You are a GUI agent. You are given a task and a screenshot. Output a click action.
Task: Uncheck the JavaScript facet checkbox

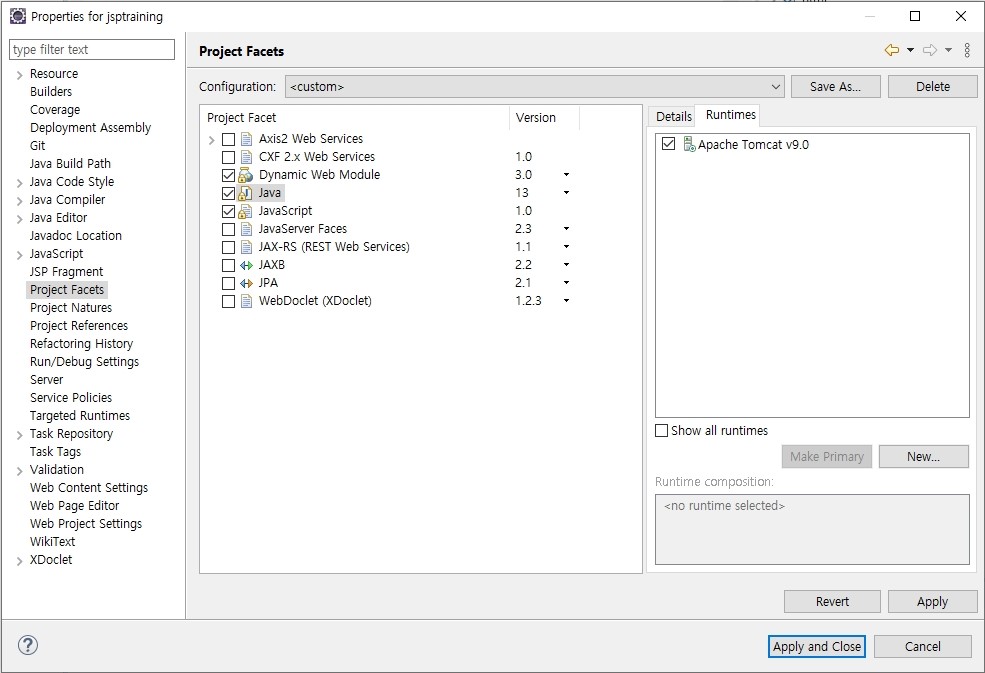[x=229, y=211]
